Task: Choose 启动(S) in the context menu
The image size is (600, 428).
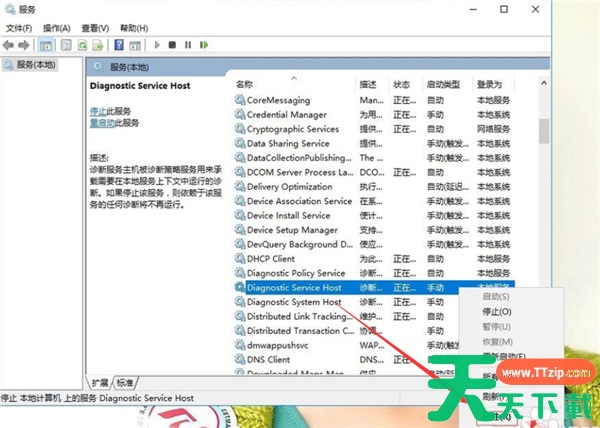Action: point(496,297)
